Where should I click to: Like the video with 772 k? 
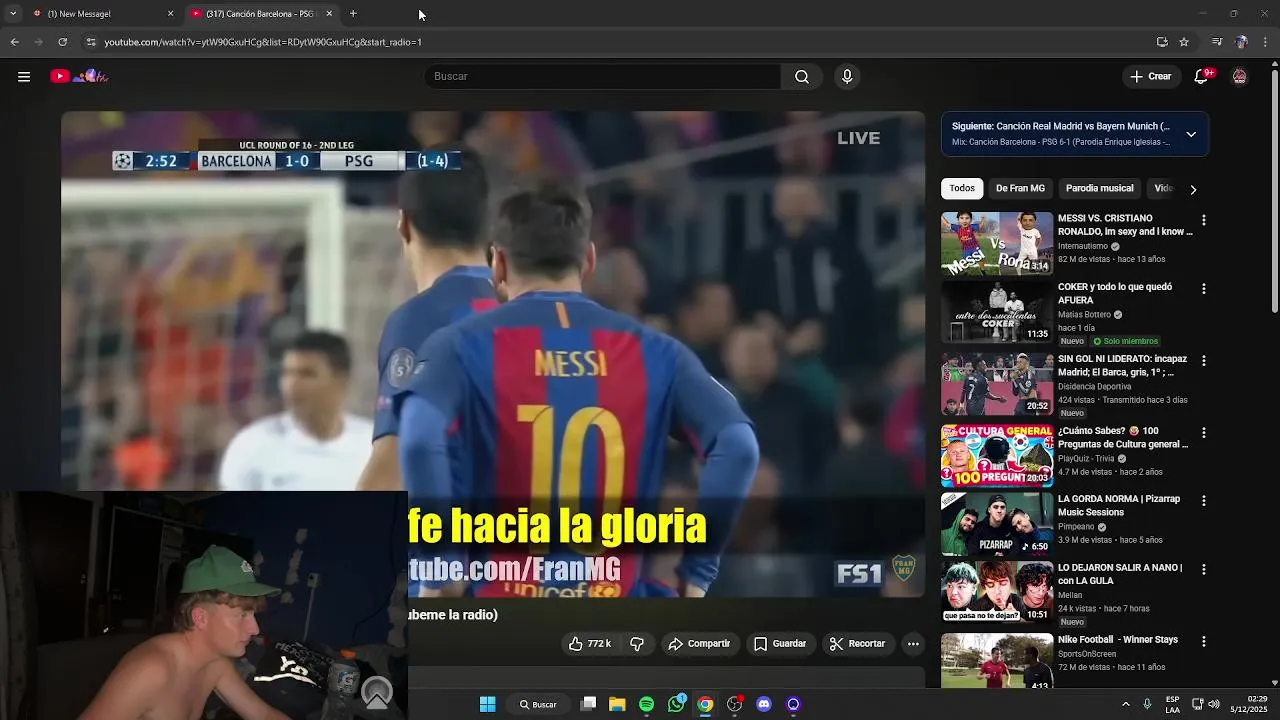[x=589, y=644]
